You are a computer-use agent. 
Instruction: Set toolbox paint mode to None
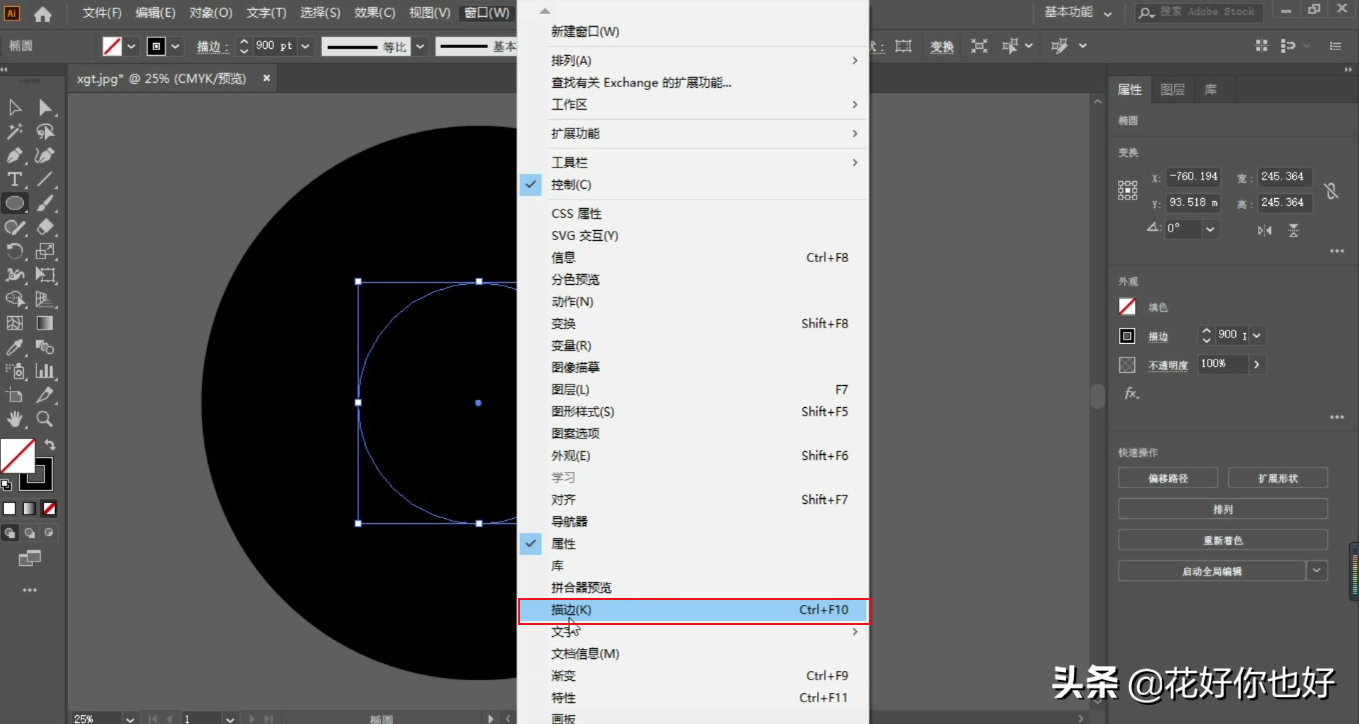pos(49,509)
